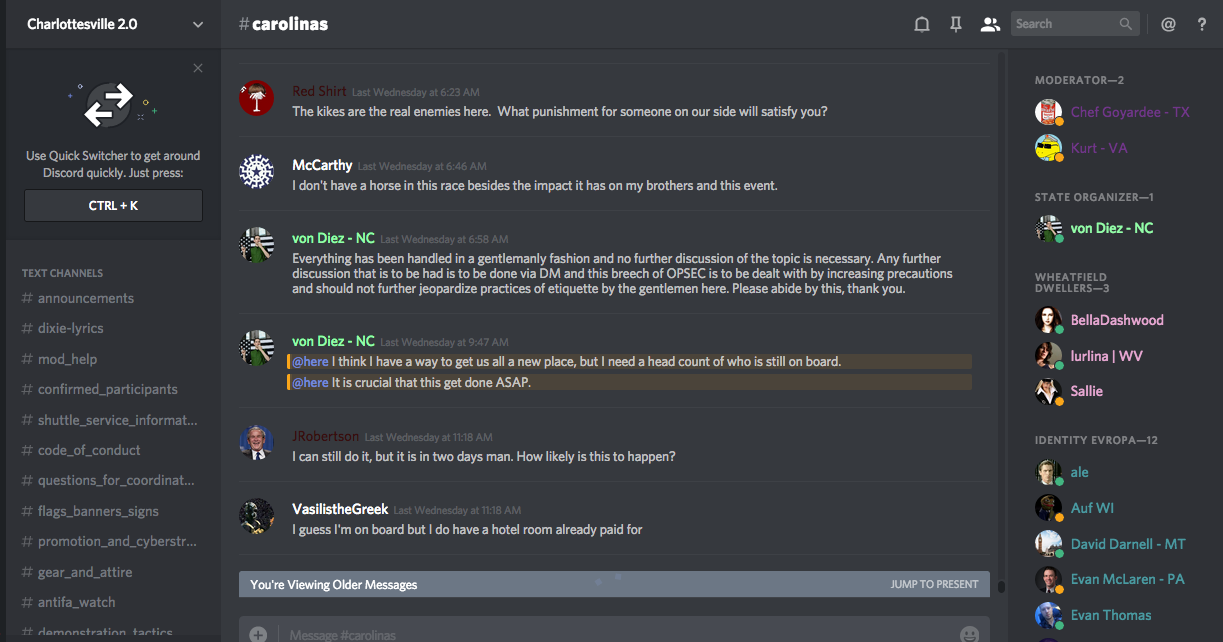This screenshot has width=1223, height=642.
Task: Open the help icon
Action: coord(1202,25)
